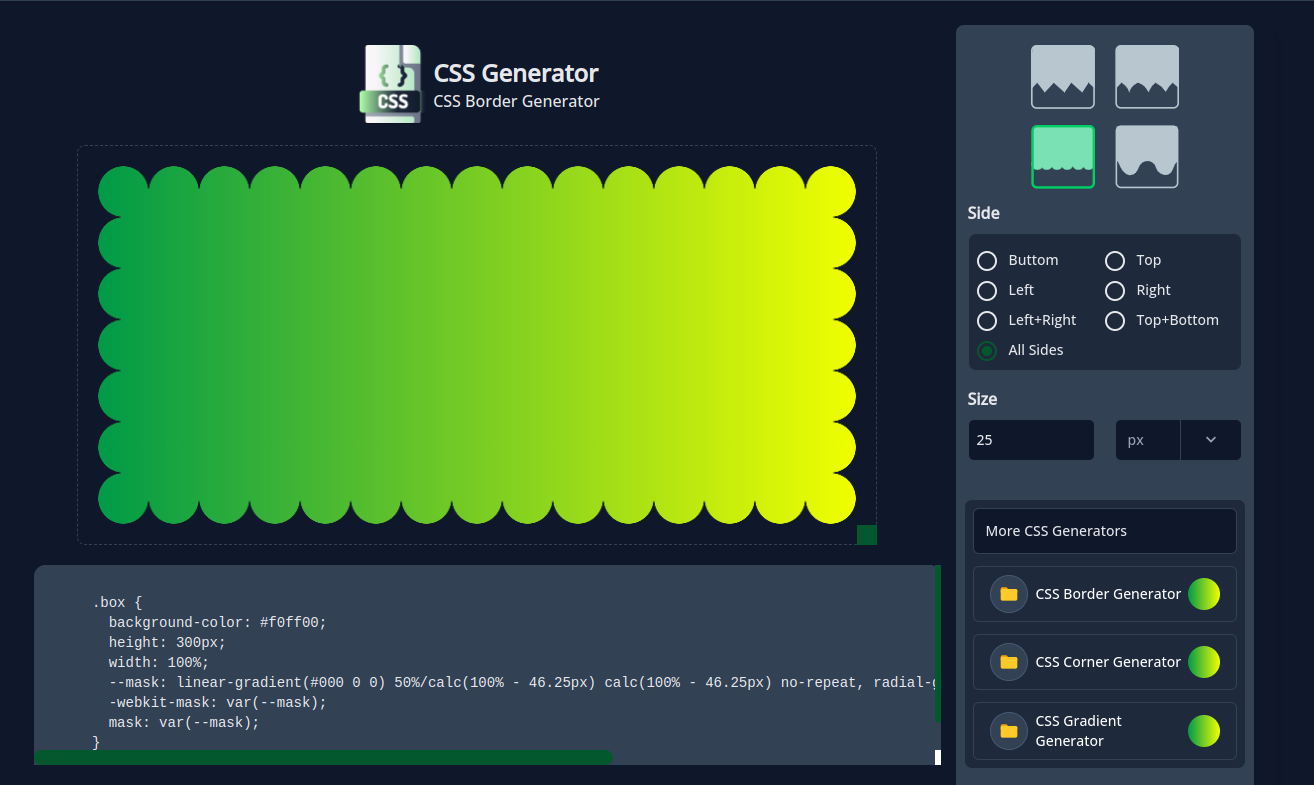Select the All Sides radio option

pos(987,351)
